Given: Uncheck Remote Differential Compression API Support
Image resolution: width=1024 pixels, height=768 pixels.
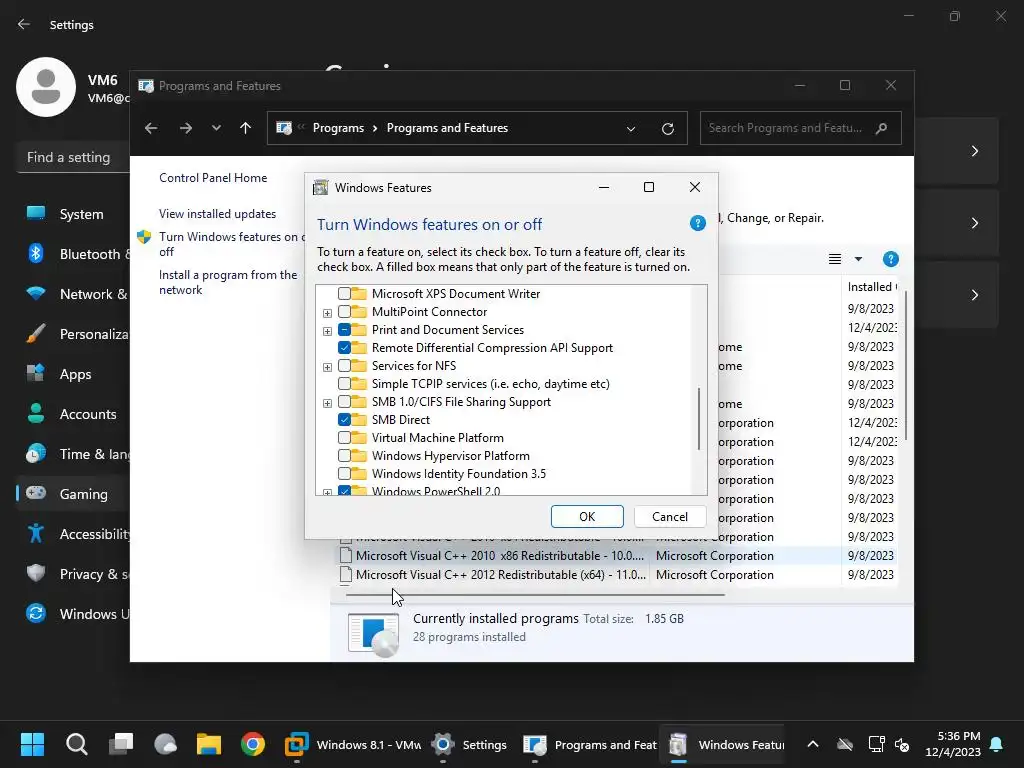Looking at the screenshot, I should coord(344,347).
